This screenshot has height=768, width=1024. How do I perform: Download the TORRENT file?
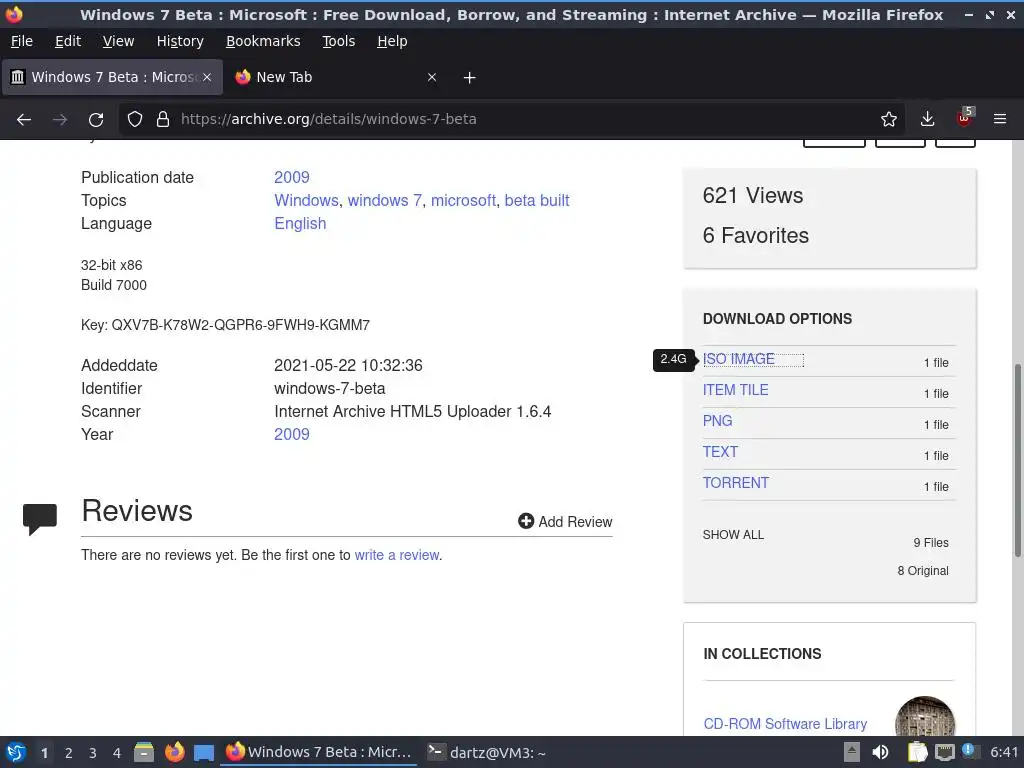[x=735, y=483]
